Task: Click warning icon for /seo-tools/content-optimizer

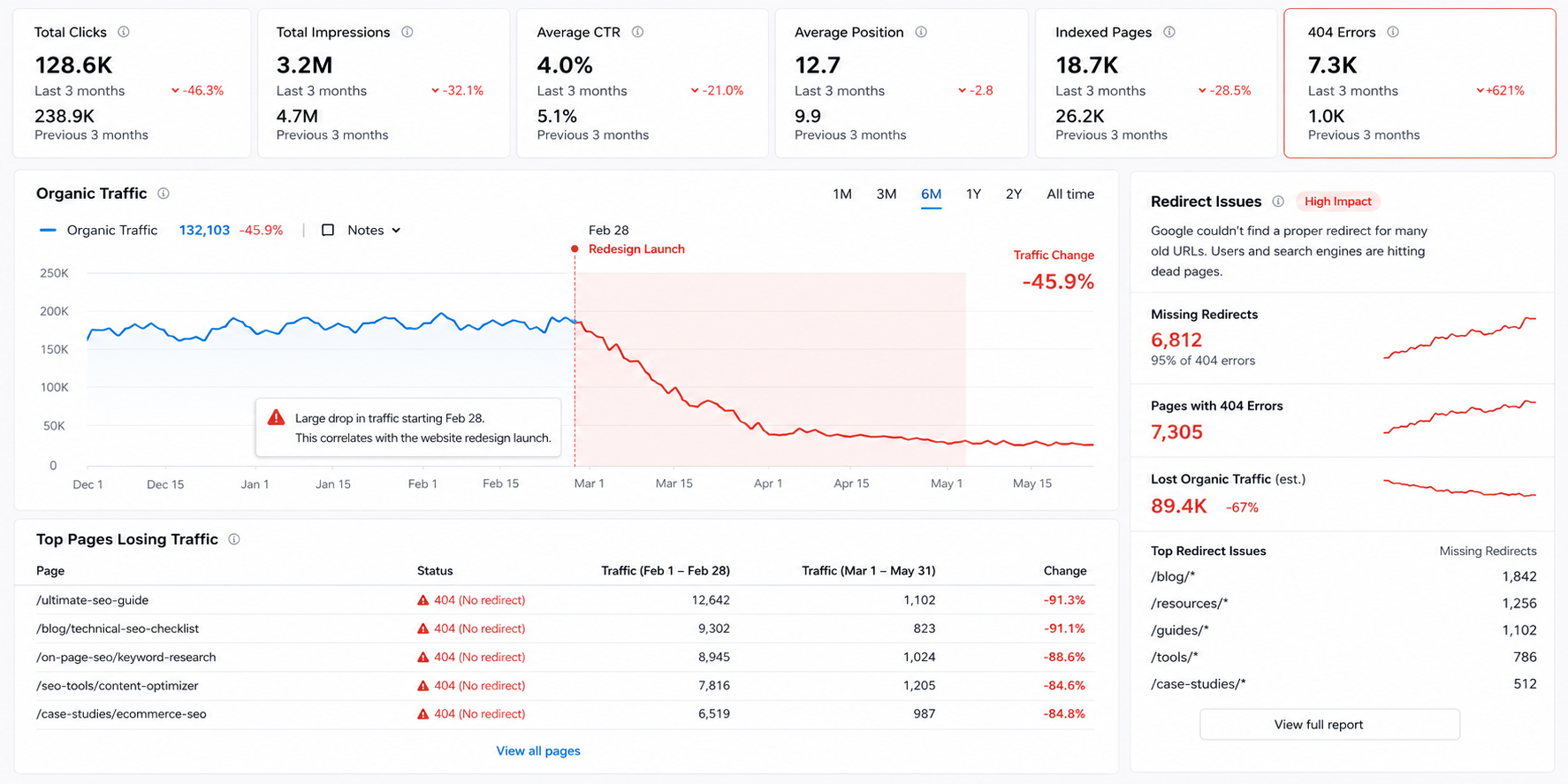Action: coord(423,685)
